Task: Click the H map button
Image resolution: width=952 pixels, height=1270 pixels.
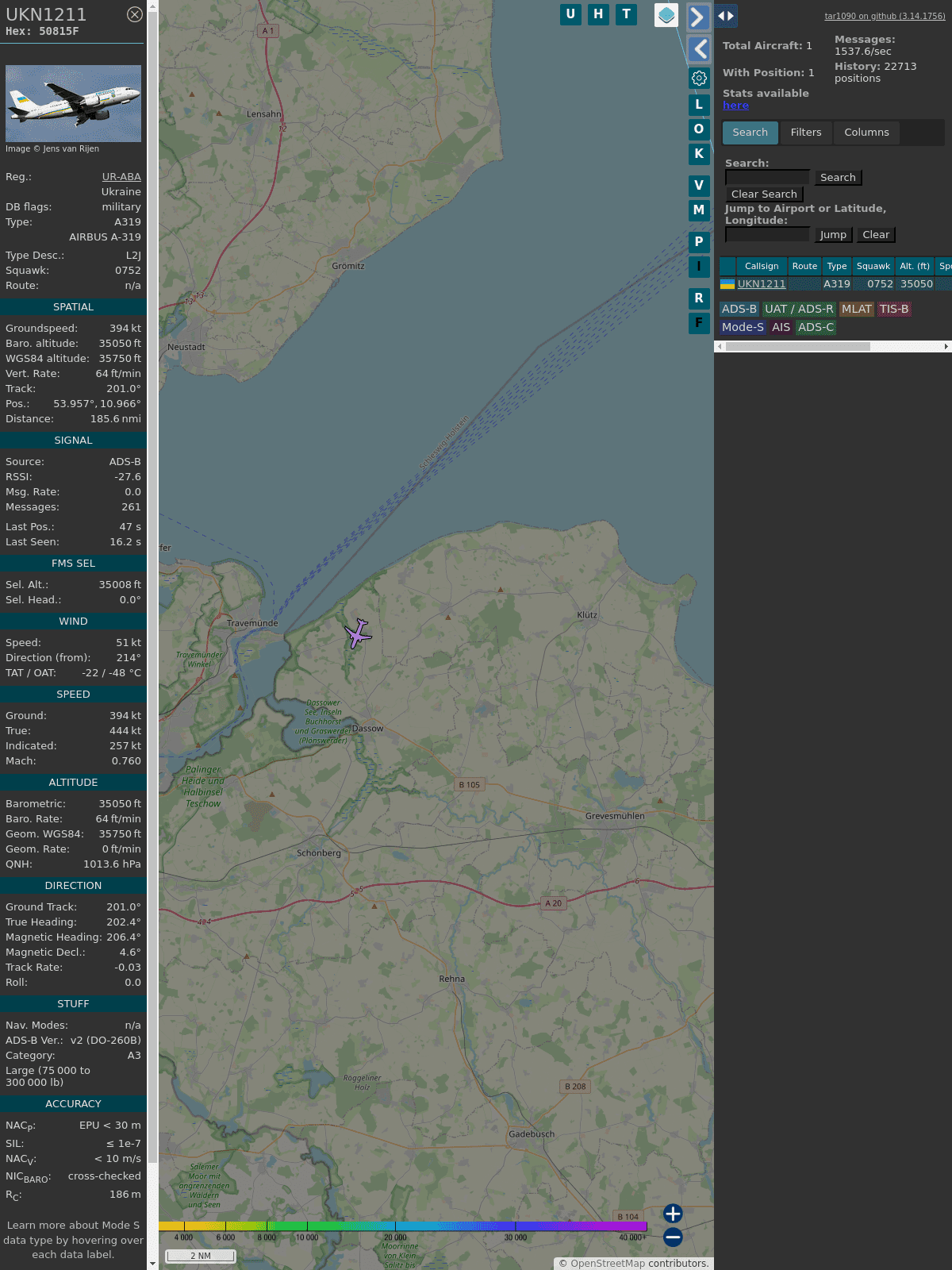Action: click(x=598, y=14)
